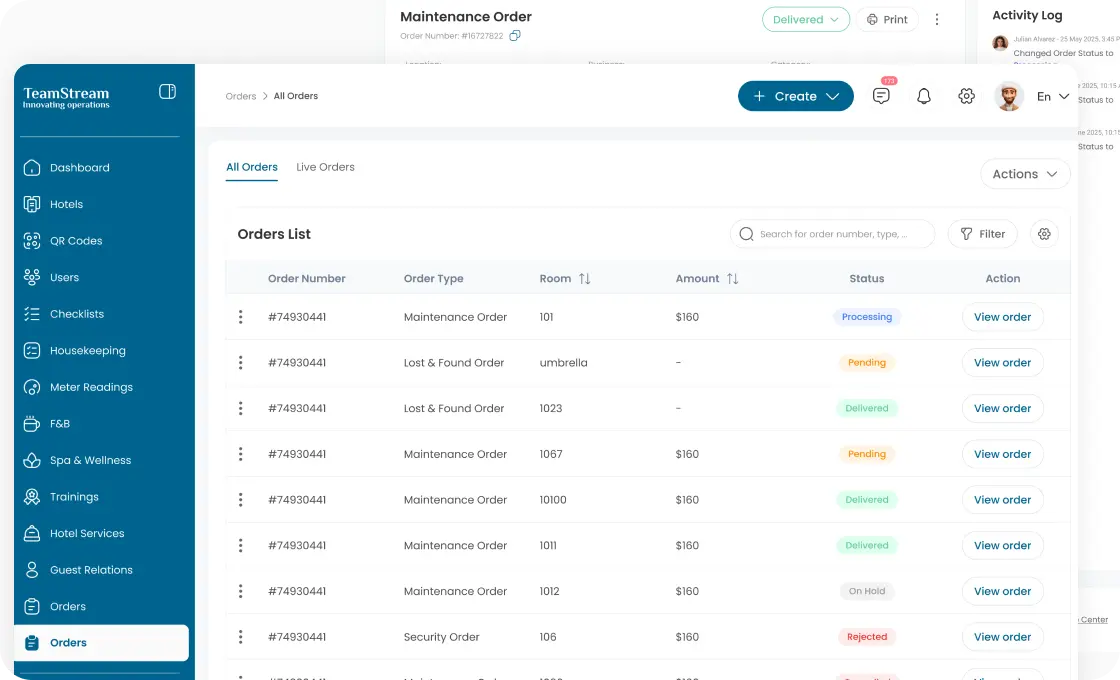Open the Actions dropdown
The width and height of the screenshot is (1120, 680).
coord(1024,174)
